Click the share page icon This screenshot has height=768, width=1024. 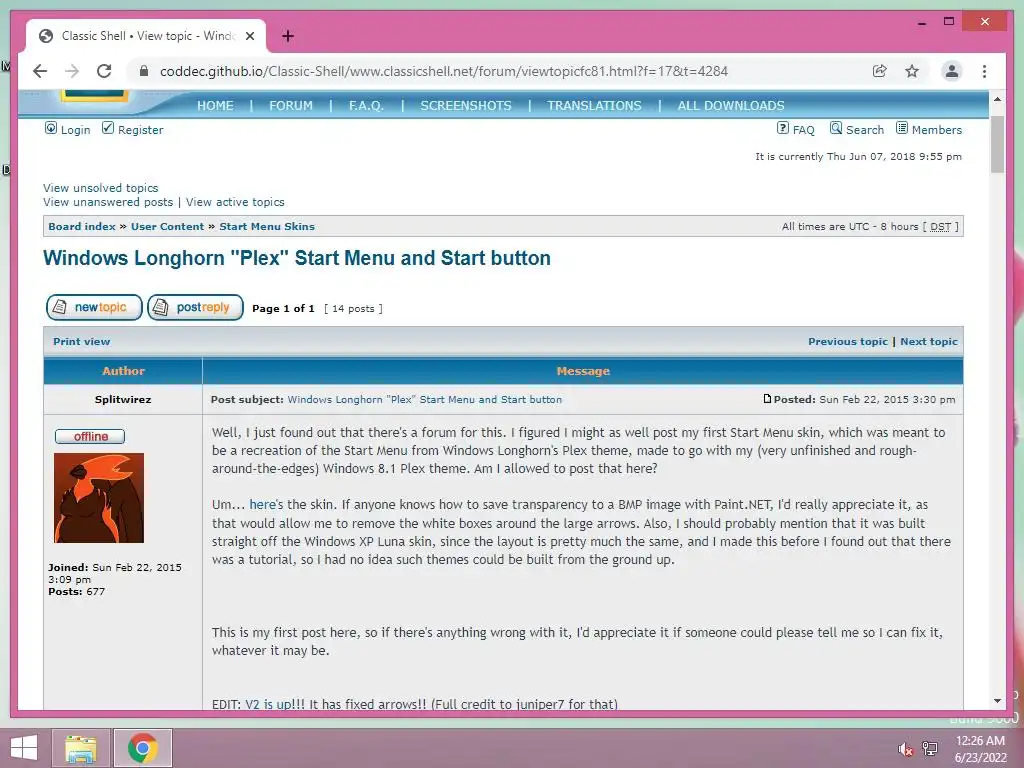(880, 71)
